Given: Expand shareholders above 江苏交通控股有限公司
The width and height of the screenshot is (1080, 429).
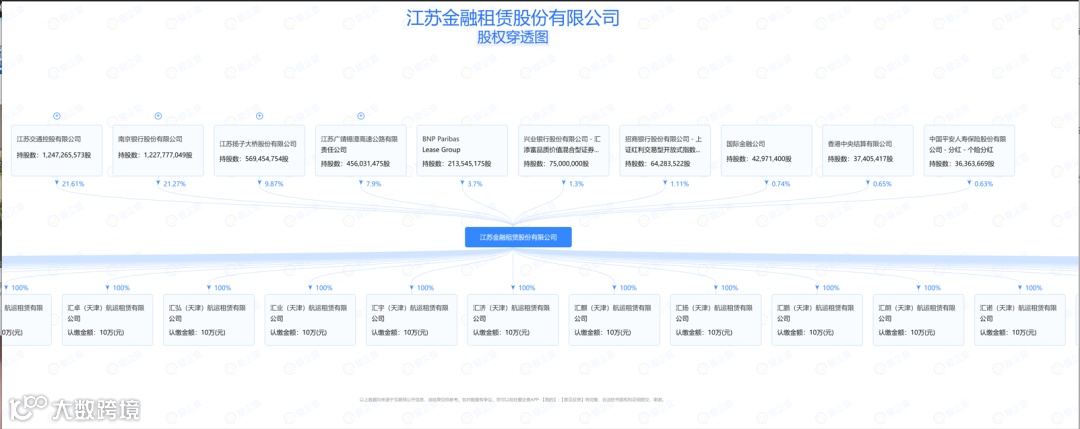Looking at the screenshot, I should [56, 116].
